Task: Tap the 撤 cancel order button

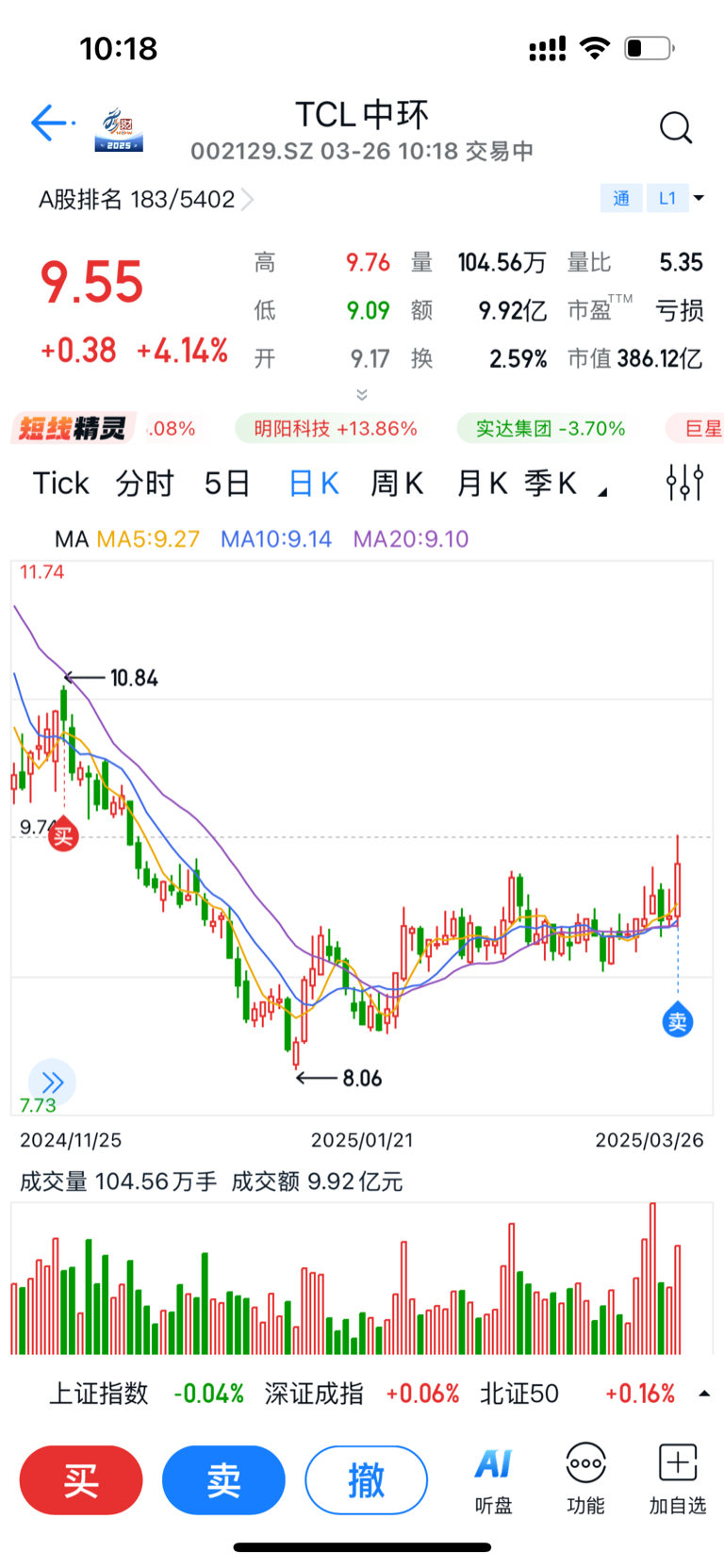Action: coord(366,1480)
